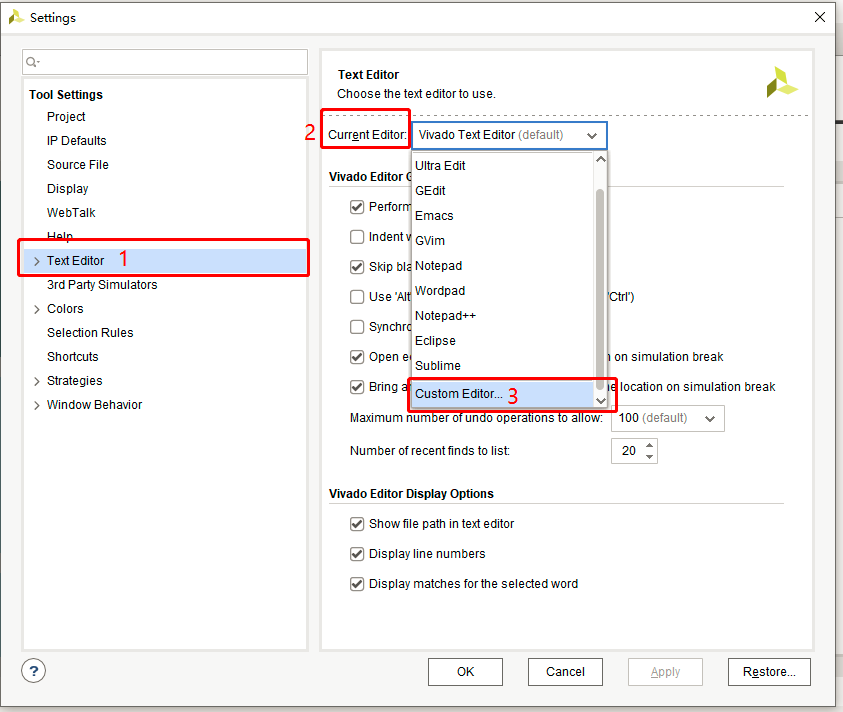This screenshot has height=712, width=843.
Task: Select Eclipse from the list
Action: tap(503, 341)
